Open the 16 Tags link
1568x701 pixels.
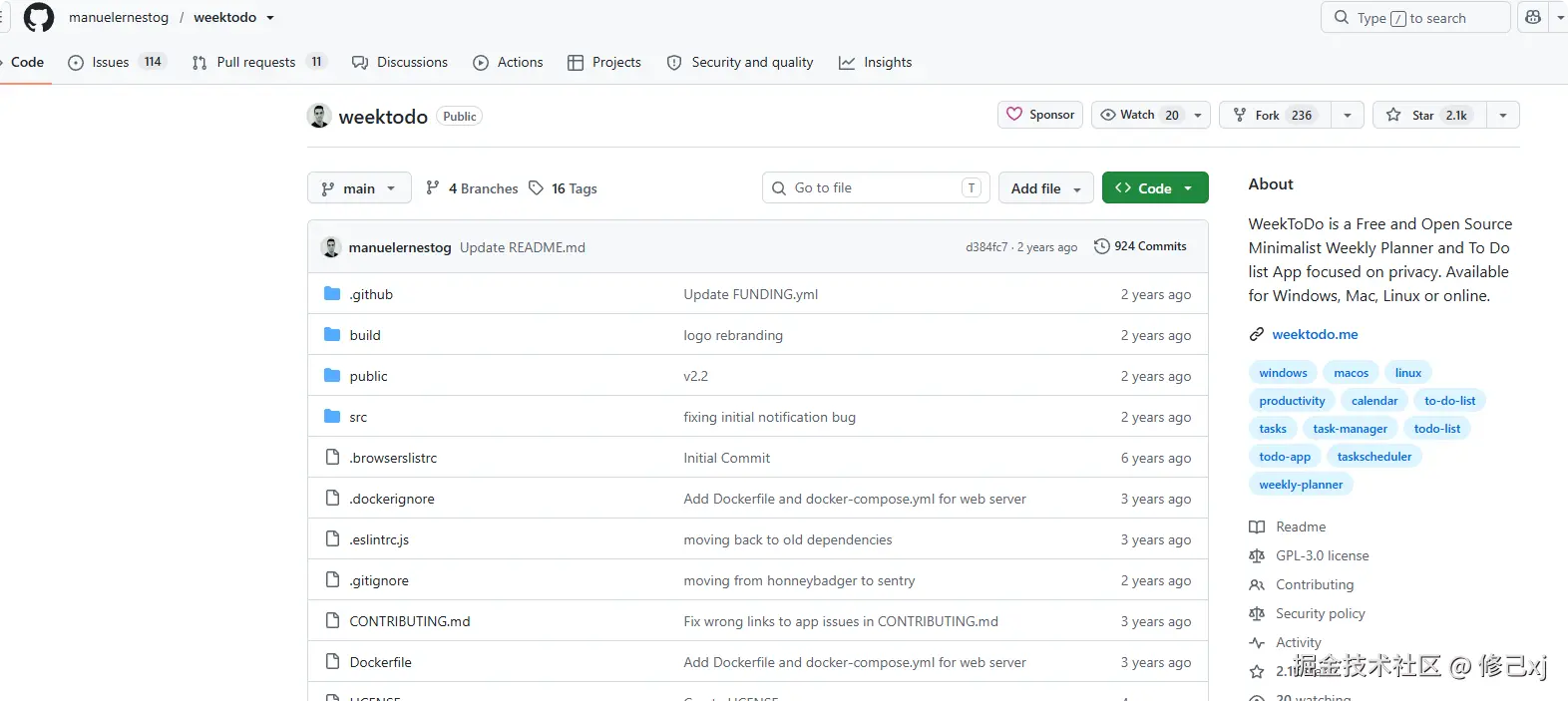pyautogui.click(x=563, y=187)
